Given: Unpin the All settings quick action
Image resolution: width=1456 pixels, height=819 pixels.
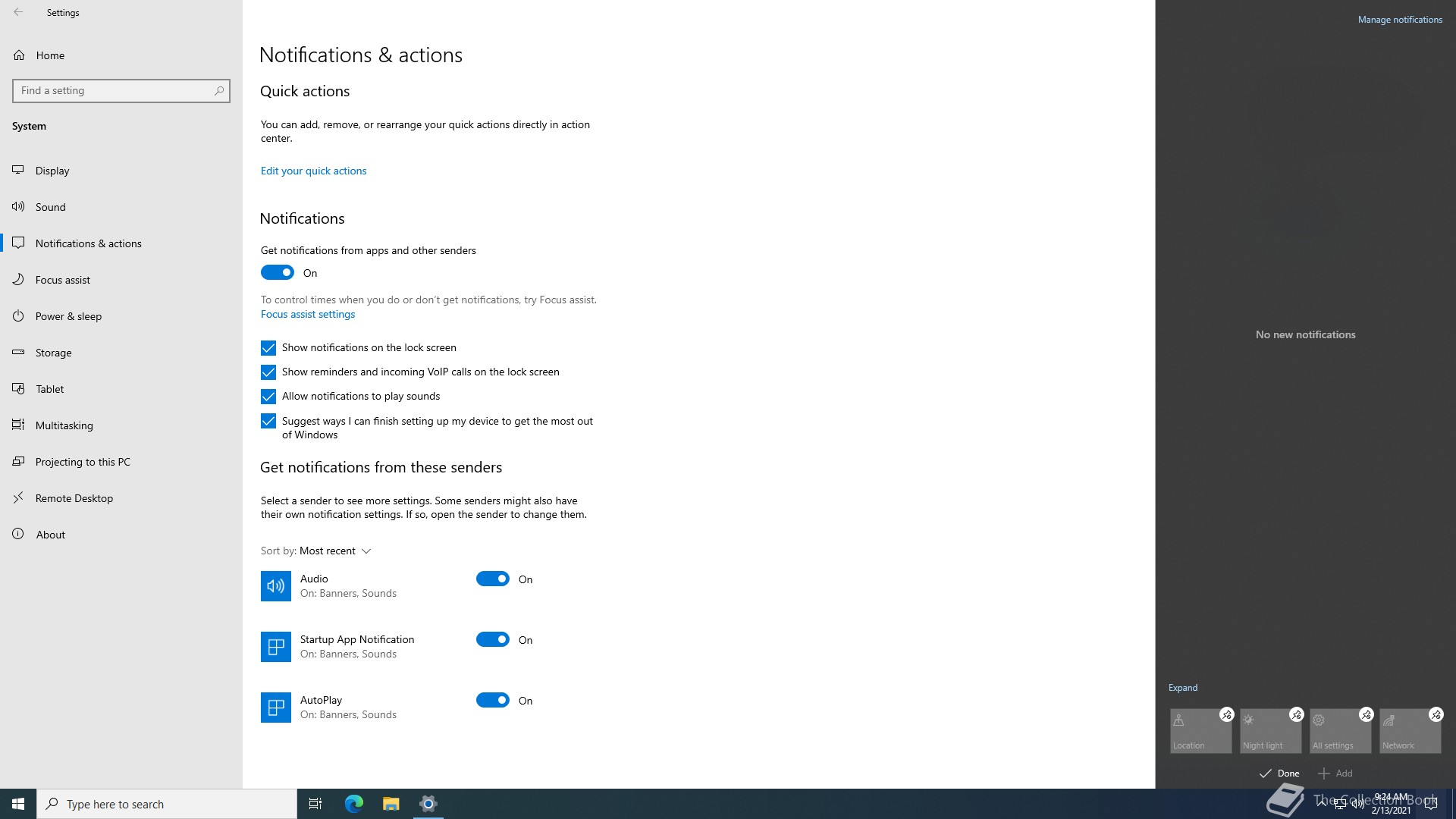Looking at the screenshot, I should pos(1366,714).
